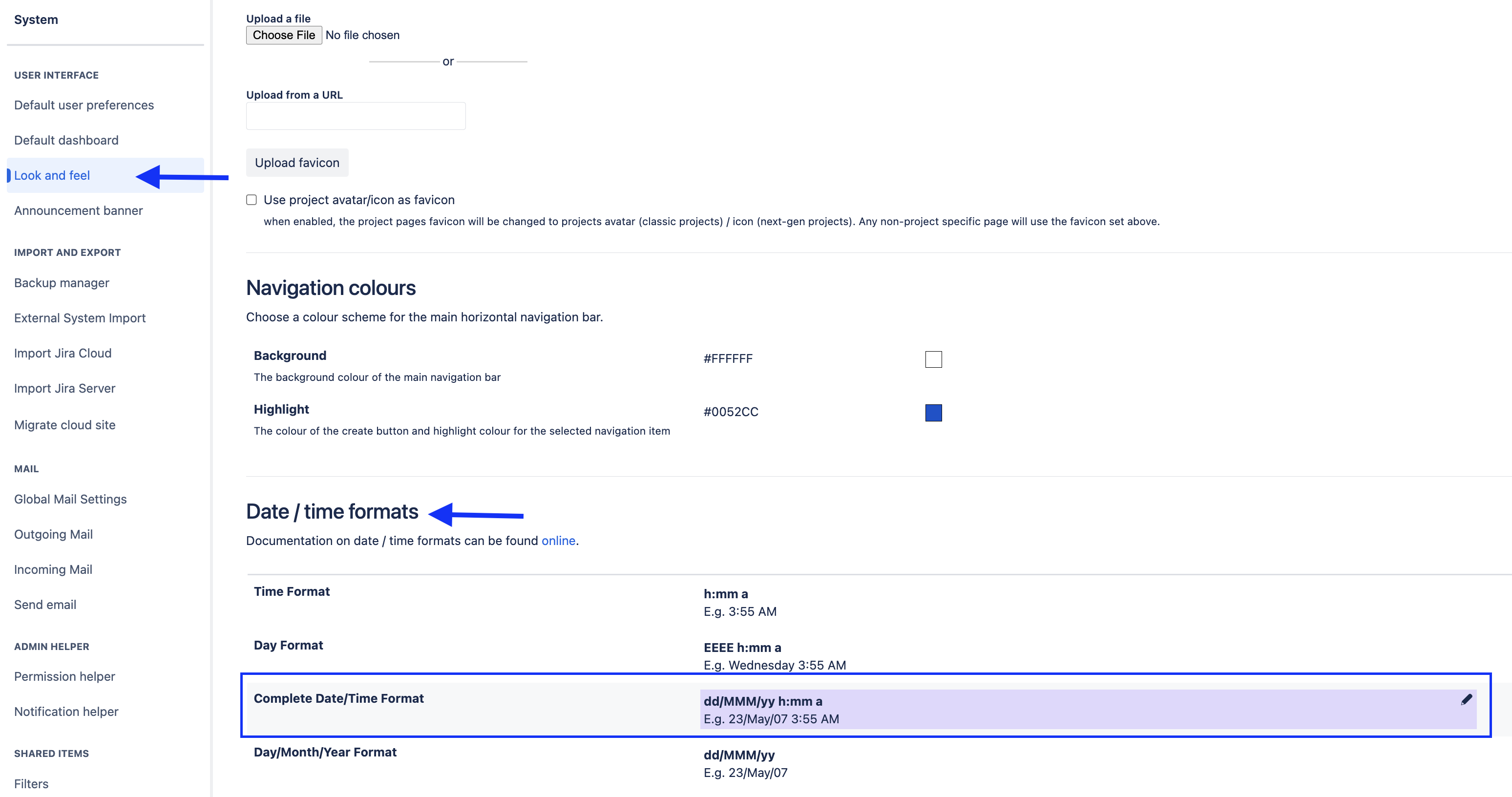Open Permission helper page
The width and height of the screenshot is (1512, 797).
tap(64, 676)
